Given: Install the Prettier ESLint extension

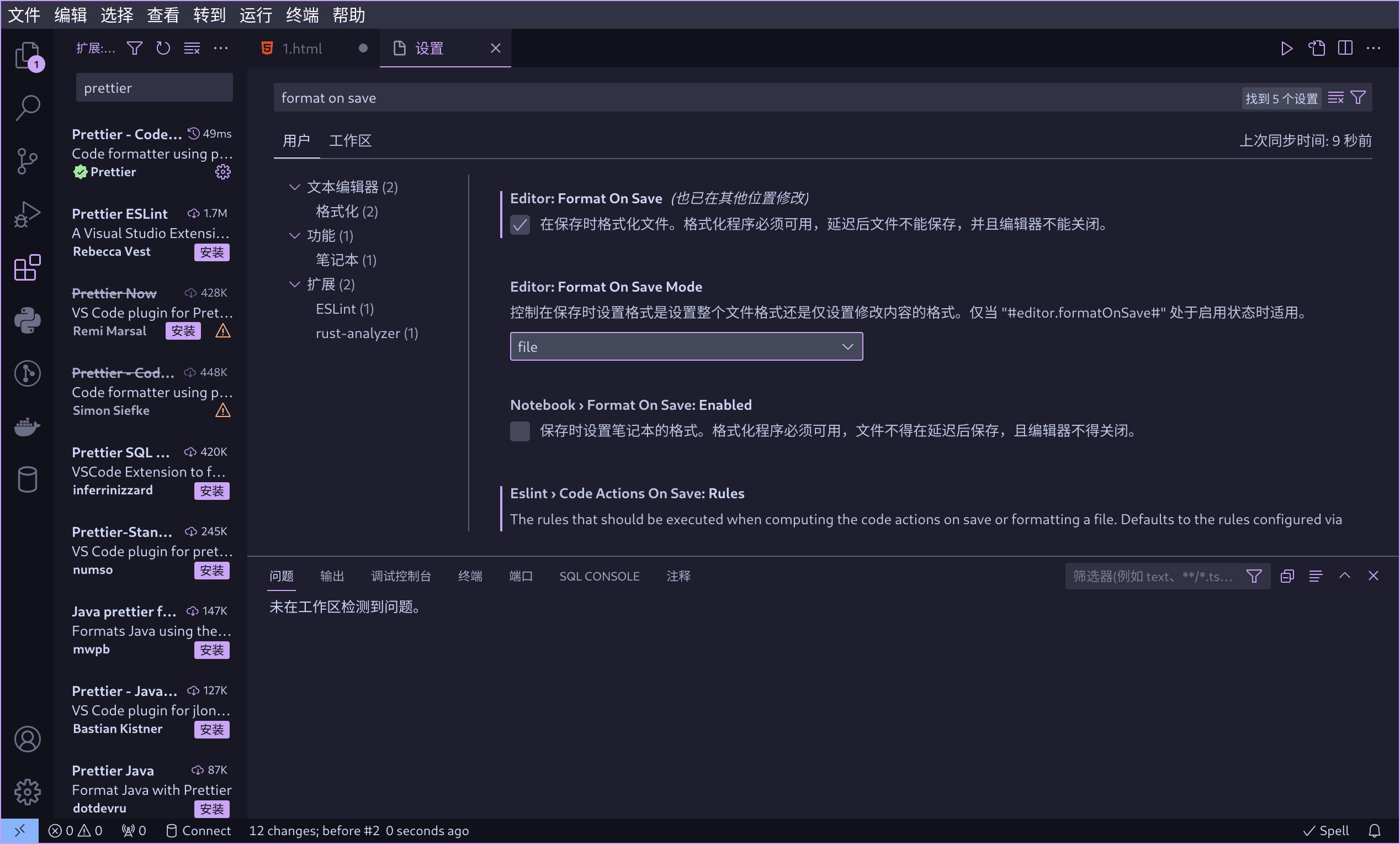Looking at the screenshot, I should (x=212, y=252).
